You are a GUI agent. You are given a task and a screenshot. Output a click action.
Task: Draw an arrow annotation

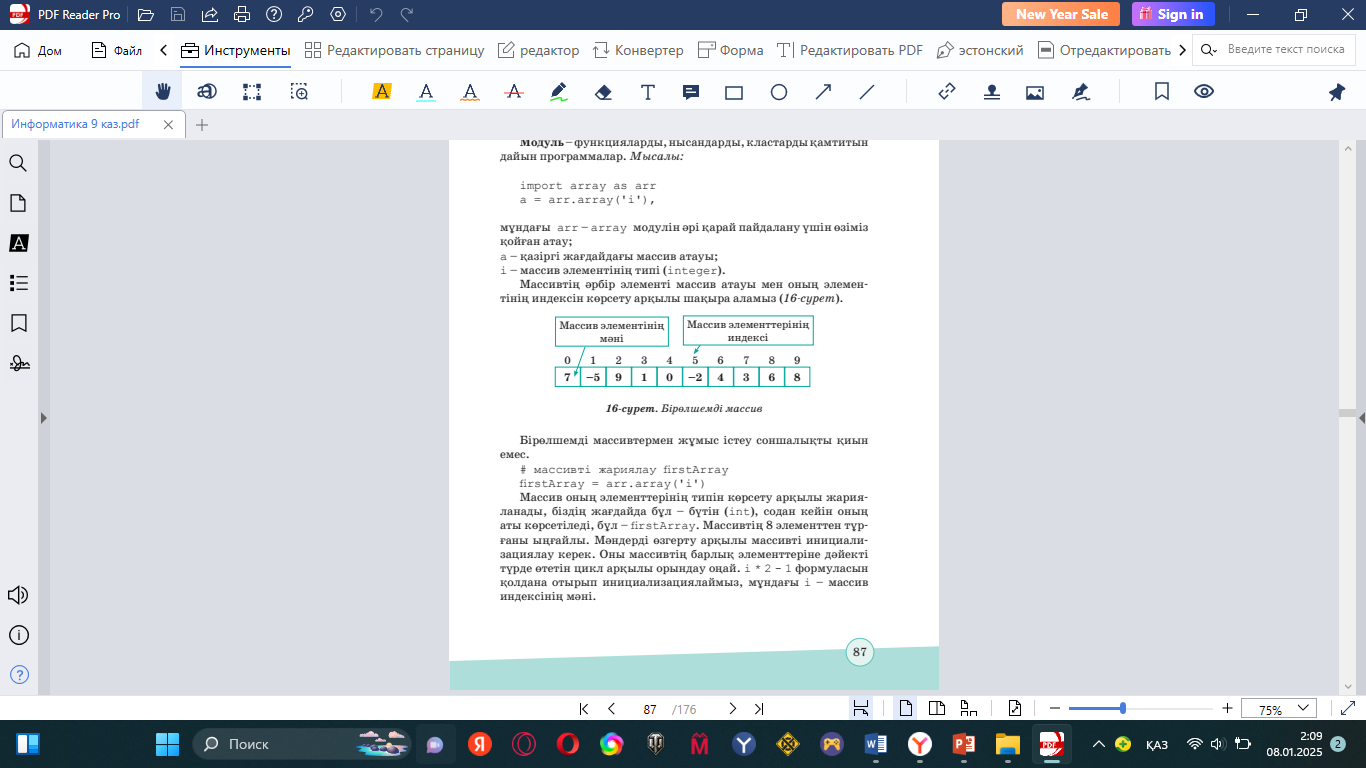pos(823,92)
